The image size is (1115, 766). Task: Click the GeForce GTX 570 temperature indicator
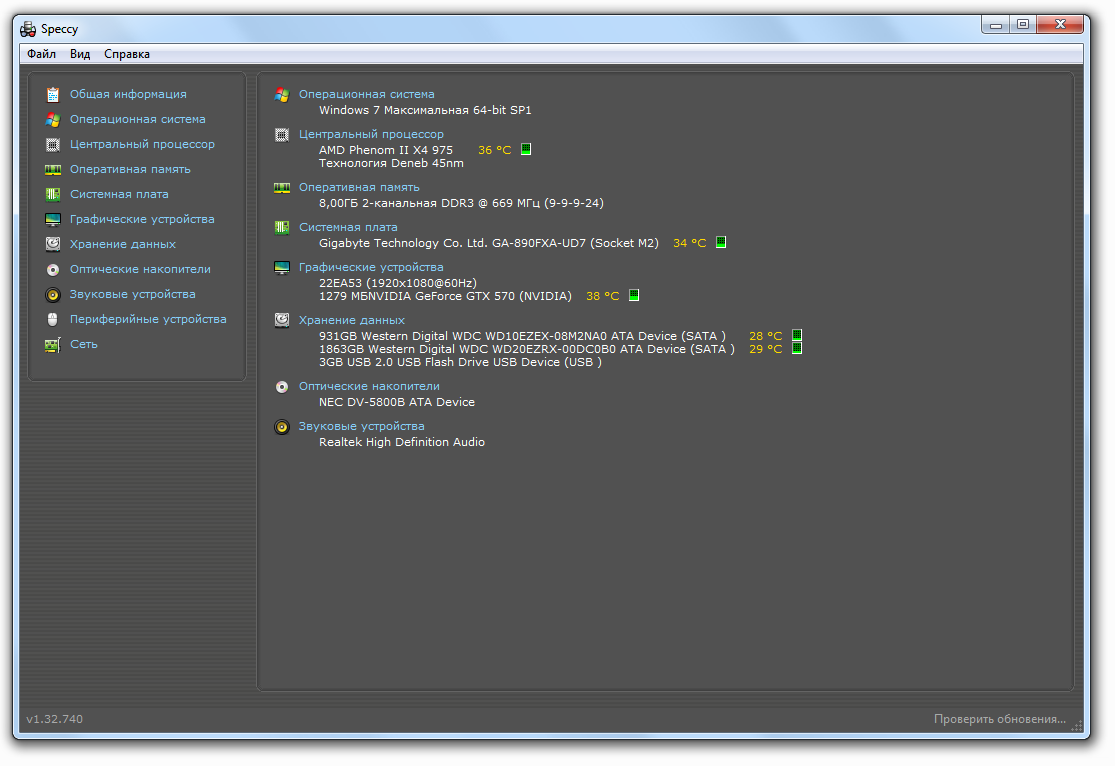pyautogui.click(x=634, y=296)
